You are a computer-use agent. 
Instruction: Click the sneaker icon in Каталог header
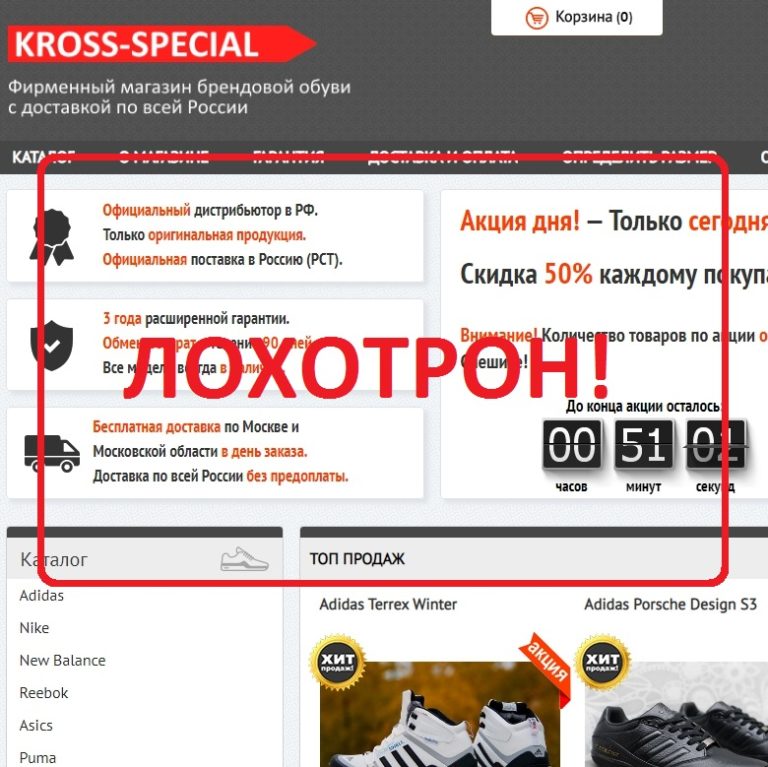click(244, 559)
